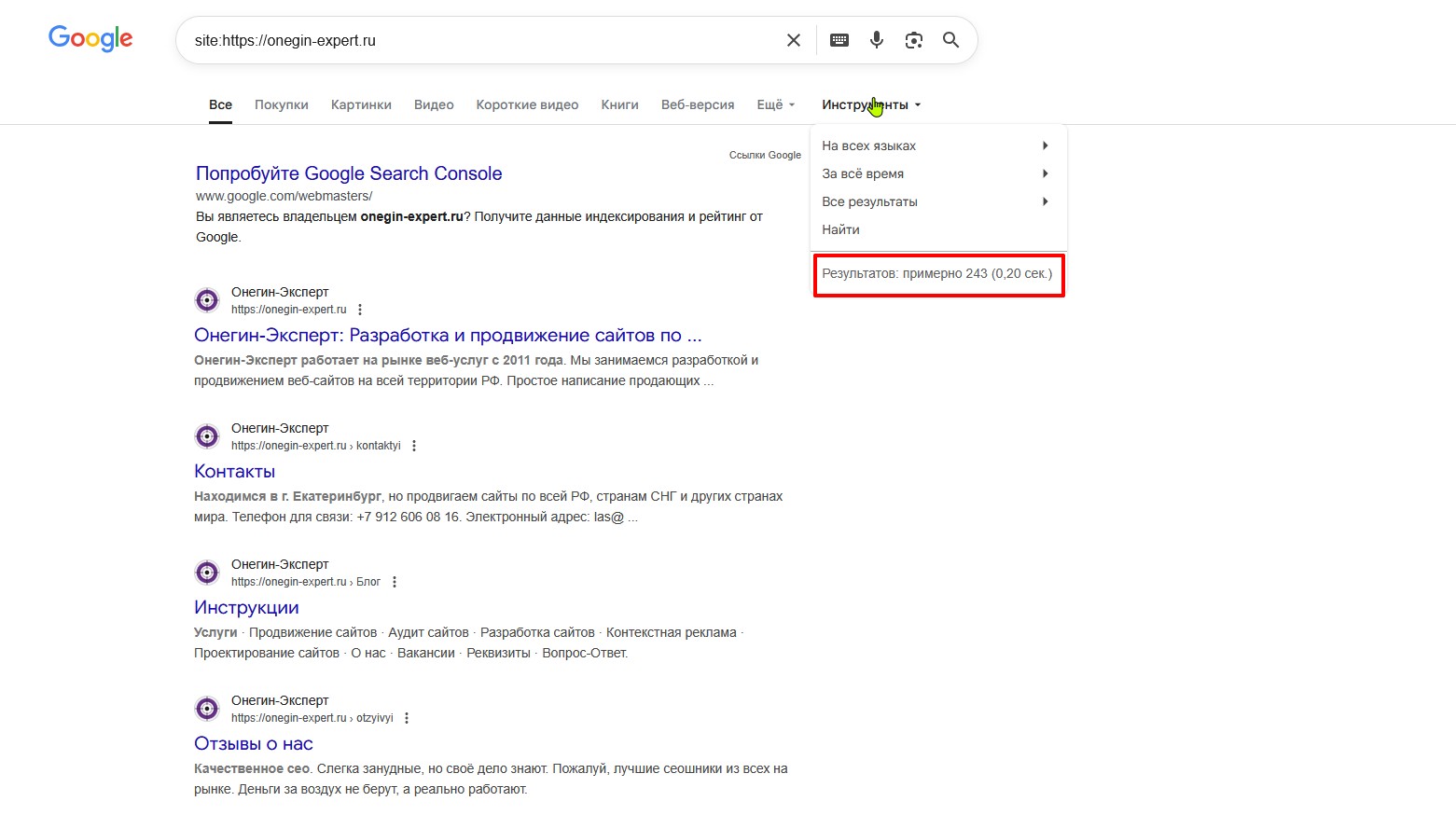Screen dimensions: 1456x815
Task: Click the Продвижение сайтов sitelink
Action: point(312,632)
